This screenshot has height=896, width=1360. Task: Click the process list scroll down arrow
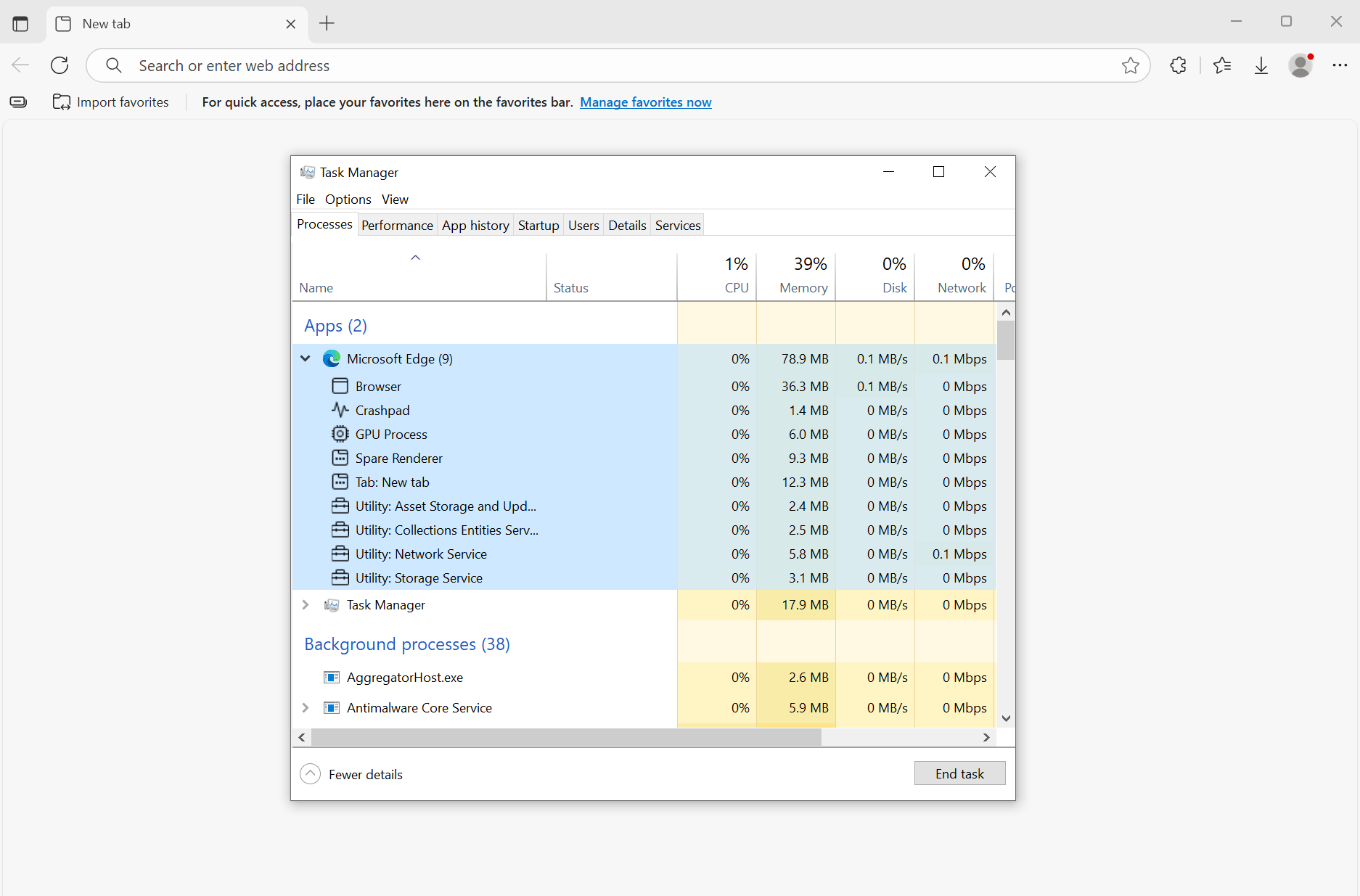coord(1006,718)
